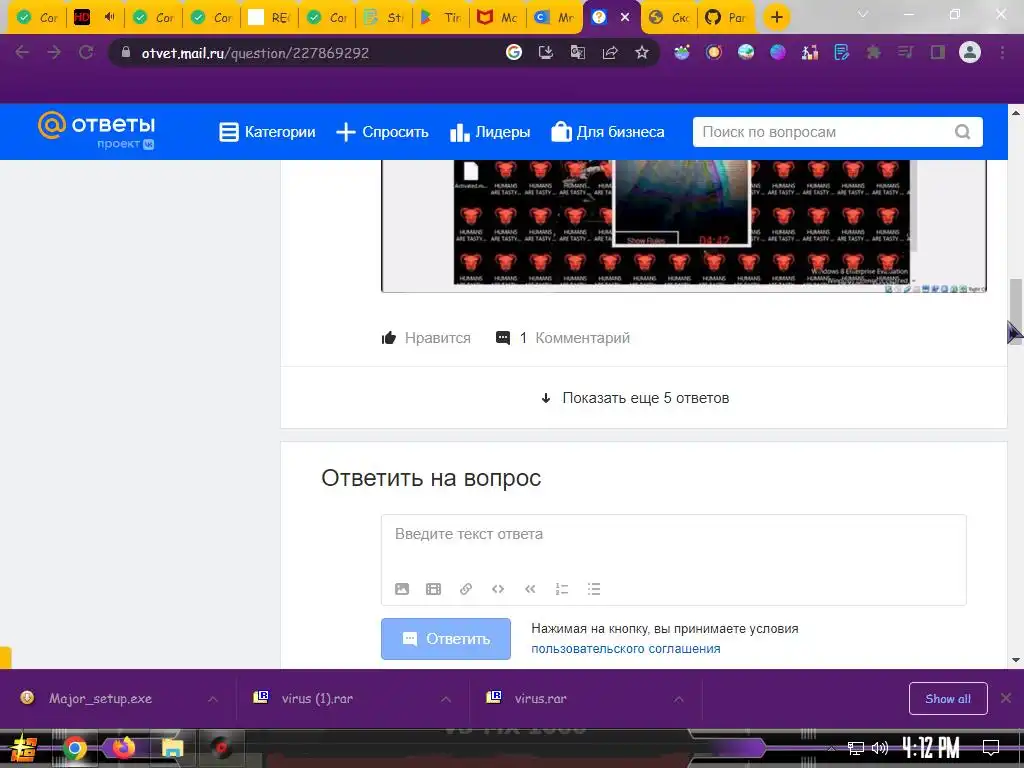Click the insert link icon in answer editor
1024x768 pixels.
[466, 589]
